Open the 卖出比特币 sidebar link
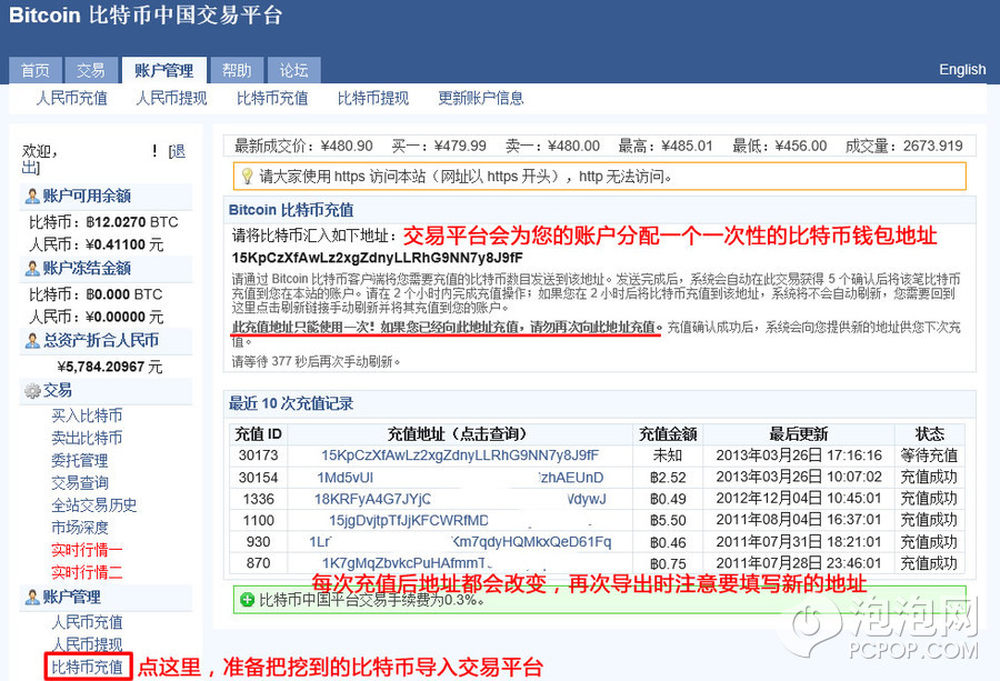Image resolution: width=1000 pixels, height=681 pixels. (87, 438)
